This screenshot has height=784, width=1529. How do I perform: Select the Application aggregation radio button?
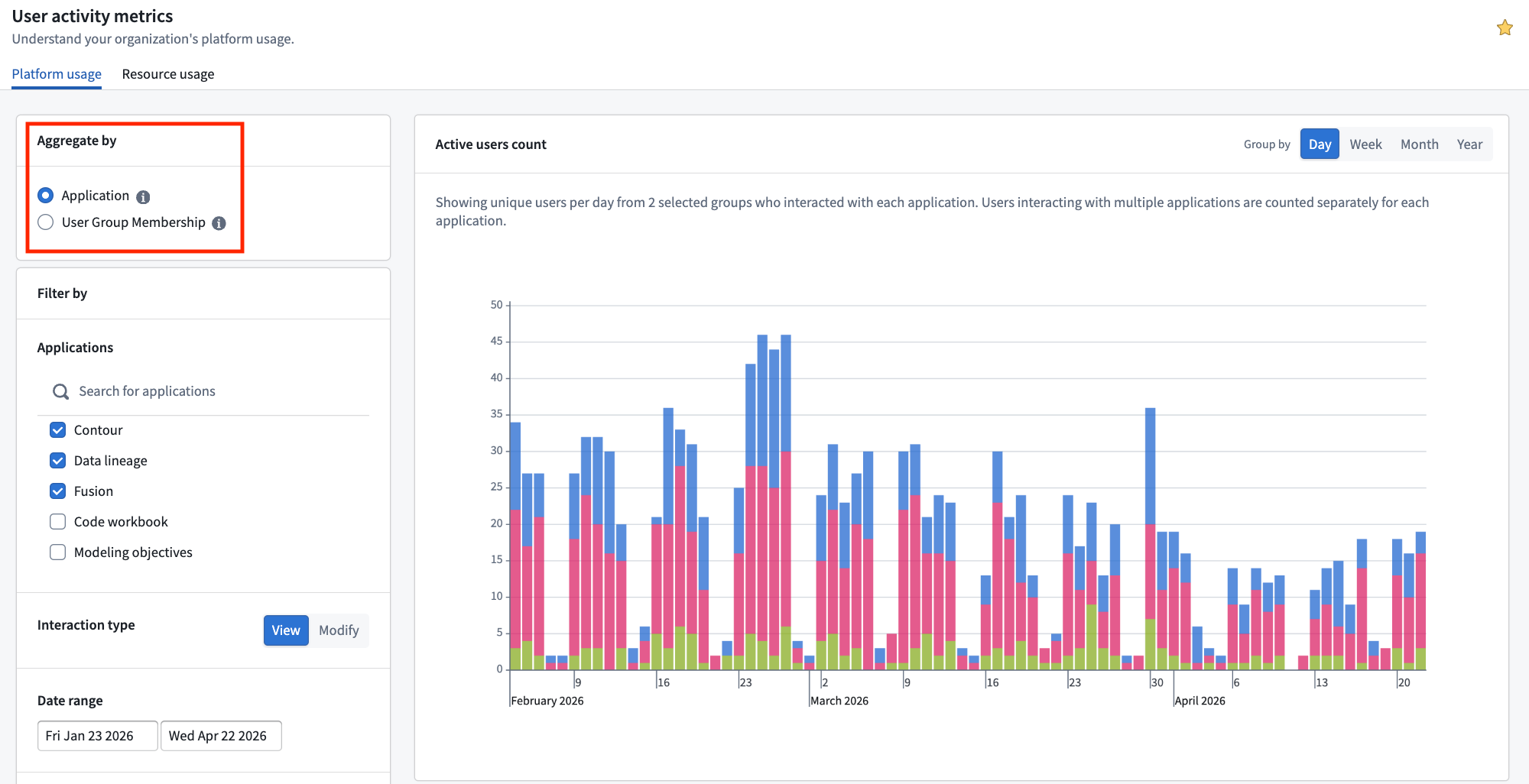(45, 195)
